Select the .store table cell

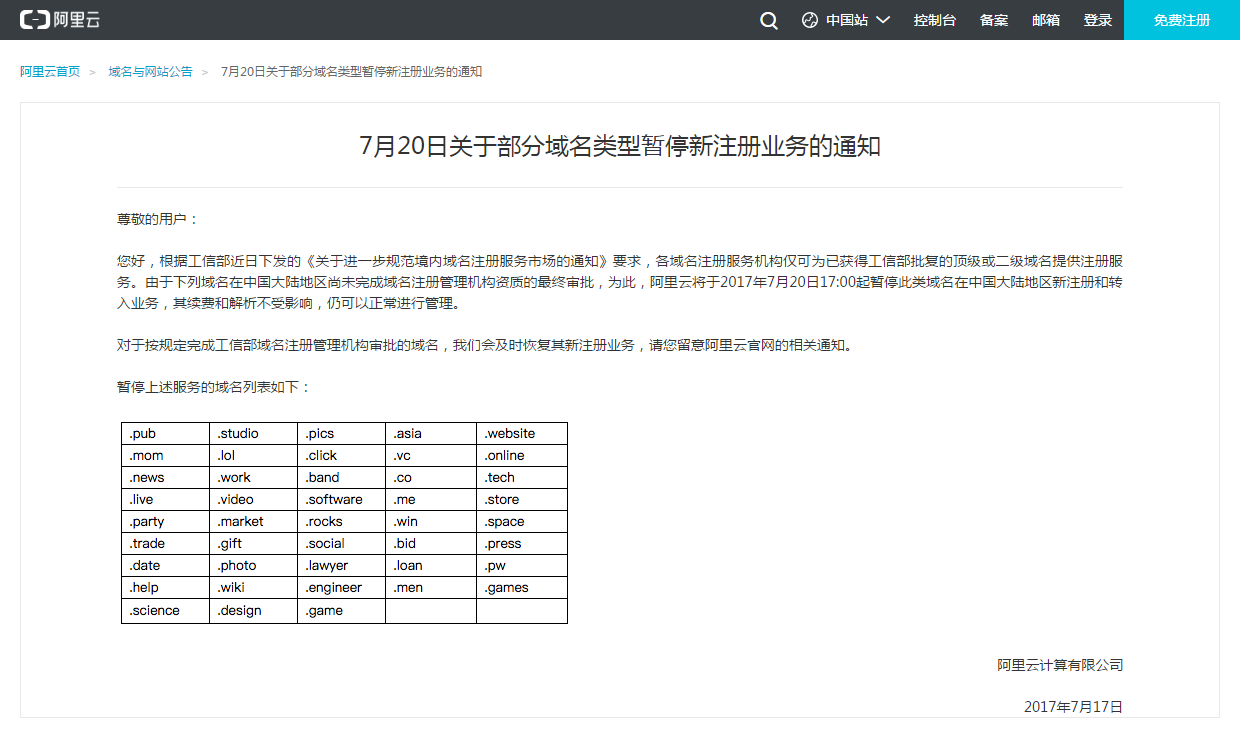point(522,500)
